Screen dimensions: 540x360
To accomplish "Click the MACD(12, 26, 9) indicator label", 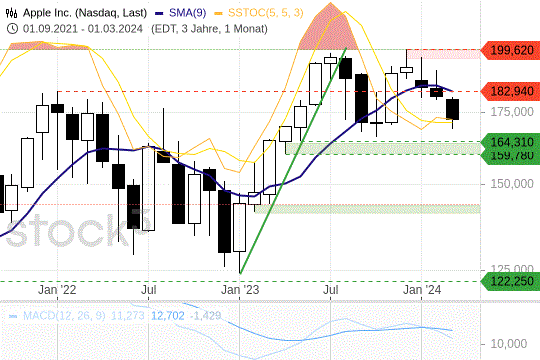I will [x=64, y=316].
